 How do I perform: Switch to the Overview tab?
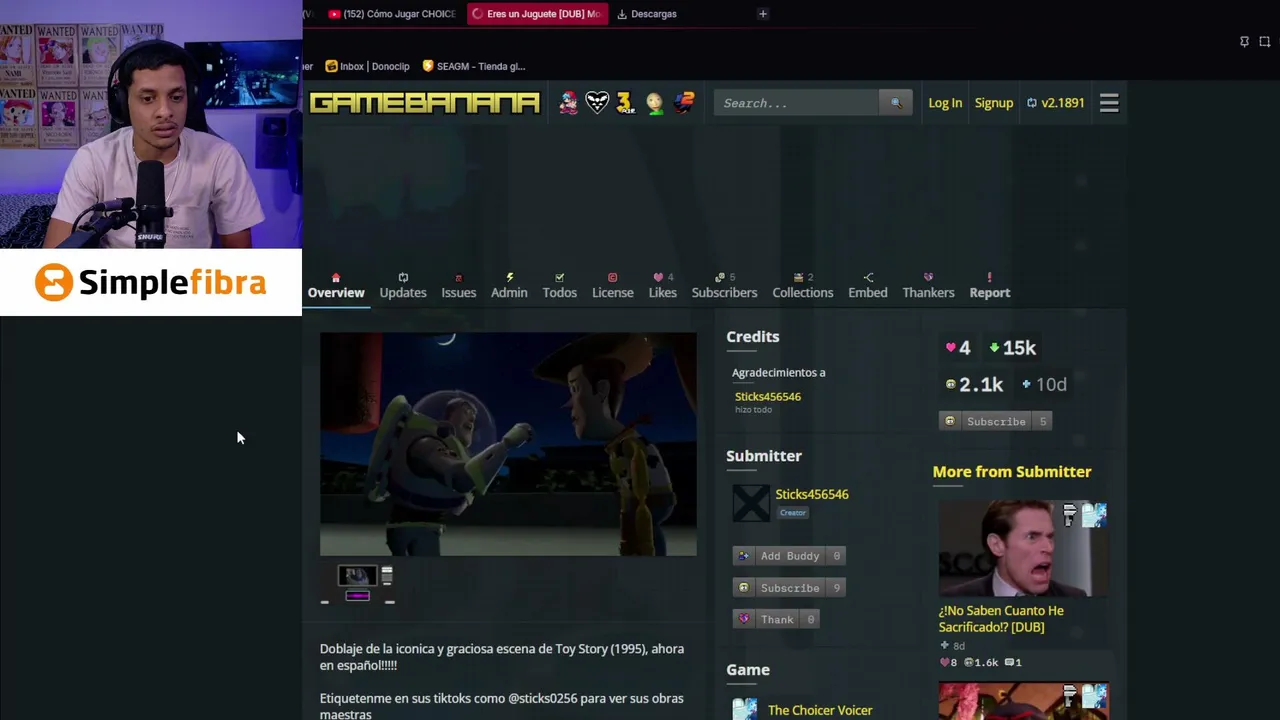tap(336, 286)
